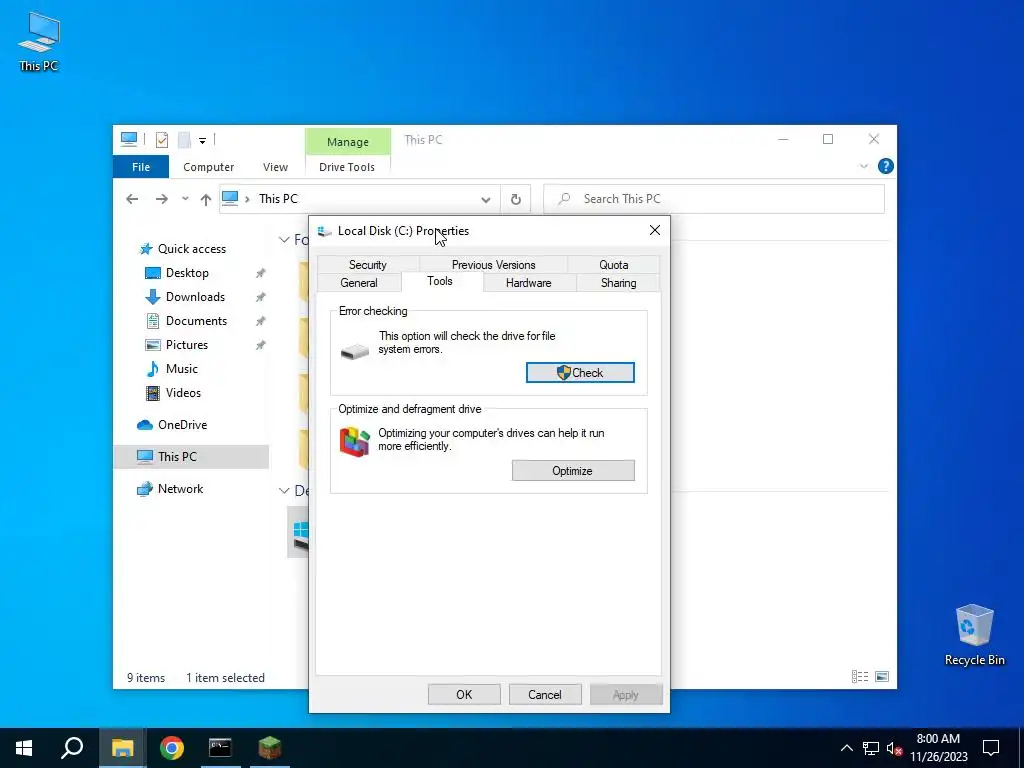Image resolution: width=1024 pixels, height=768 pixels.
Task: Click This PC address bar path
Action: [278, 199]
